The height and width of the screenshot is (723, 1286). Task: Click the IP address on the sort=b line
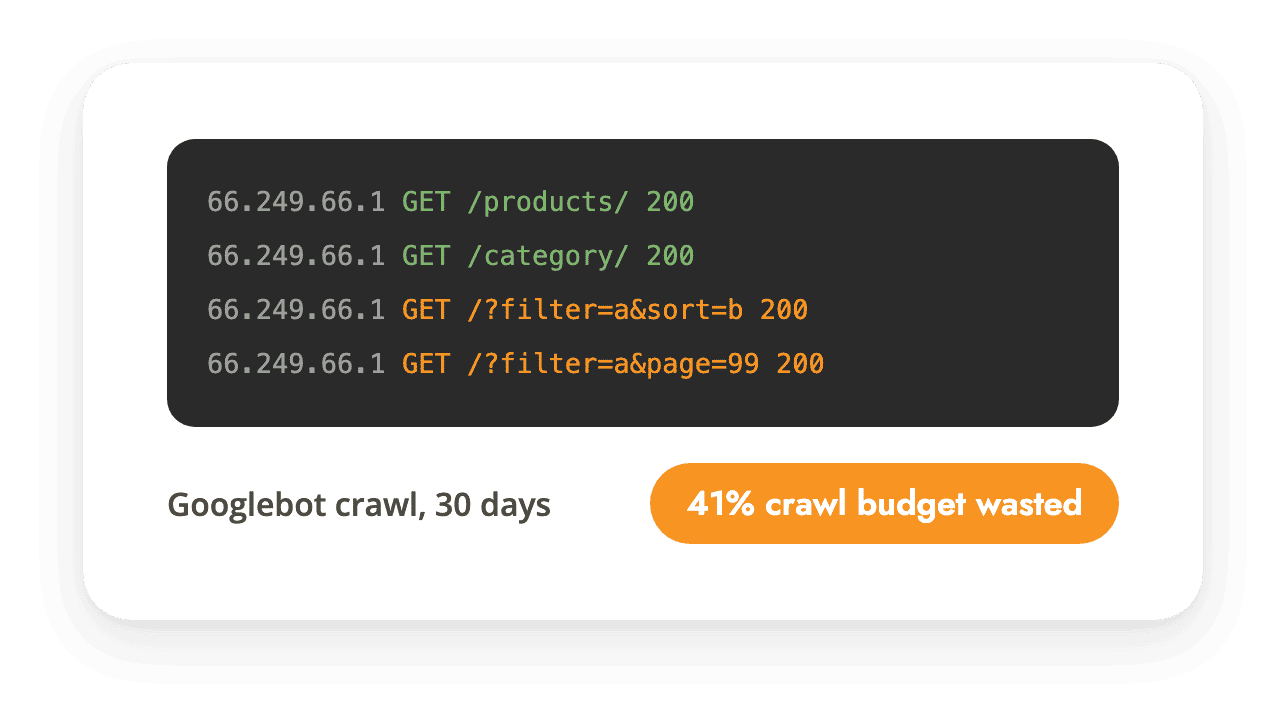tap(296, 310)
